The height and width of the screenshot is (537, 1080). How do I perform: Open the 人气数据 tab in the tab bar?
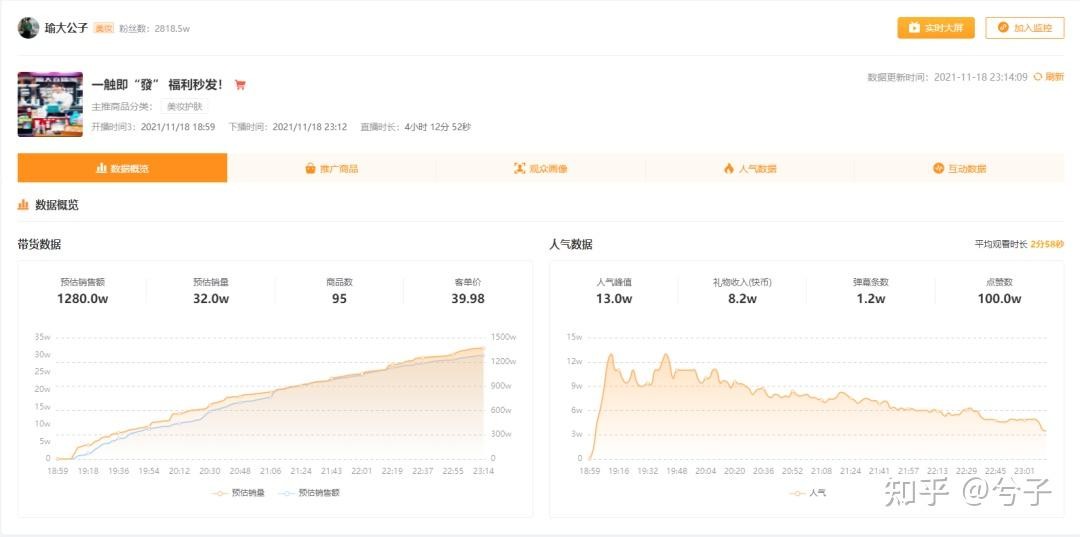(x=749, y=168)
